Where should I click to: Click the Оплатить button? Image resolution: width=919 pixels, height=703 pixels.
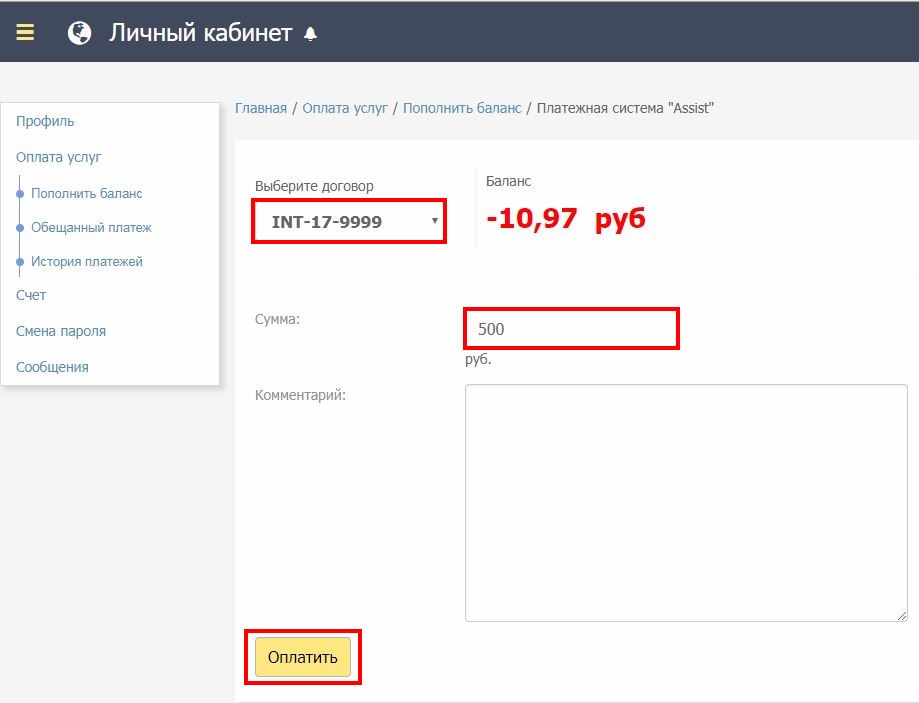pos(303,657)
